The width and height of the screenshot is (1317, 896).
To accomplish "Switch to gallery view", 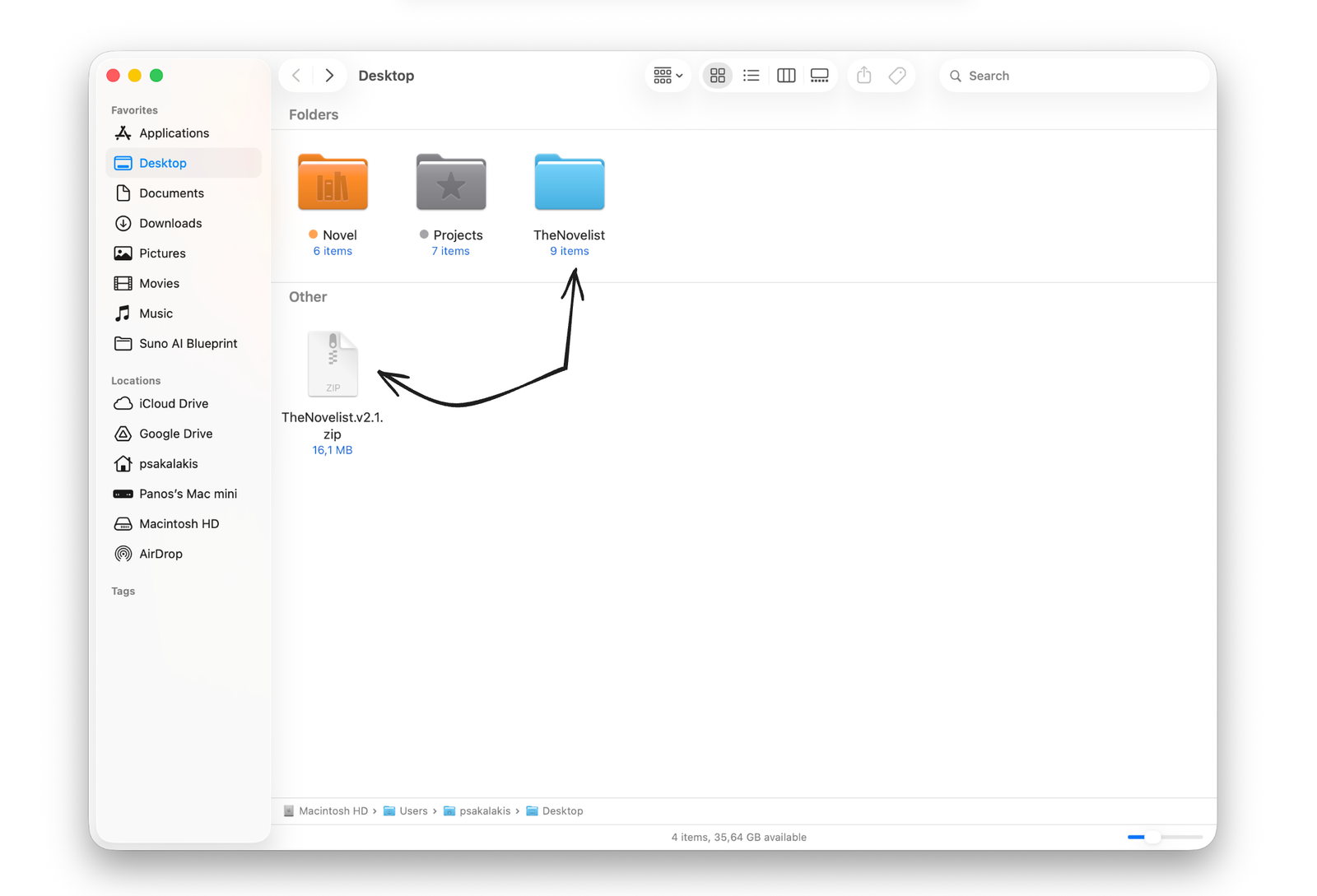I will tap(820, 76).
